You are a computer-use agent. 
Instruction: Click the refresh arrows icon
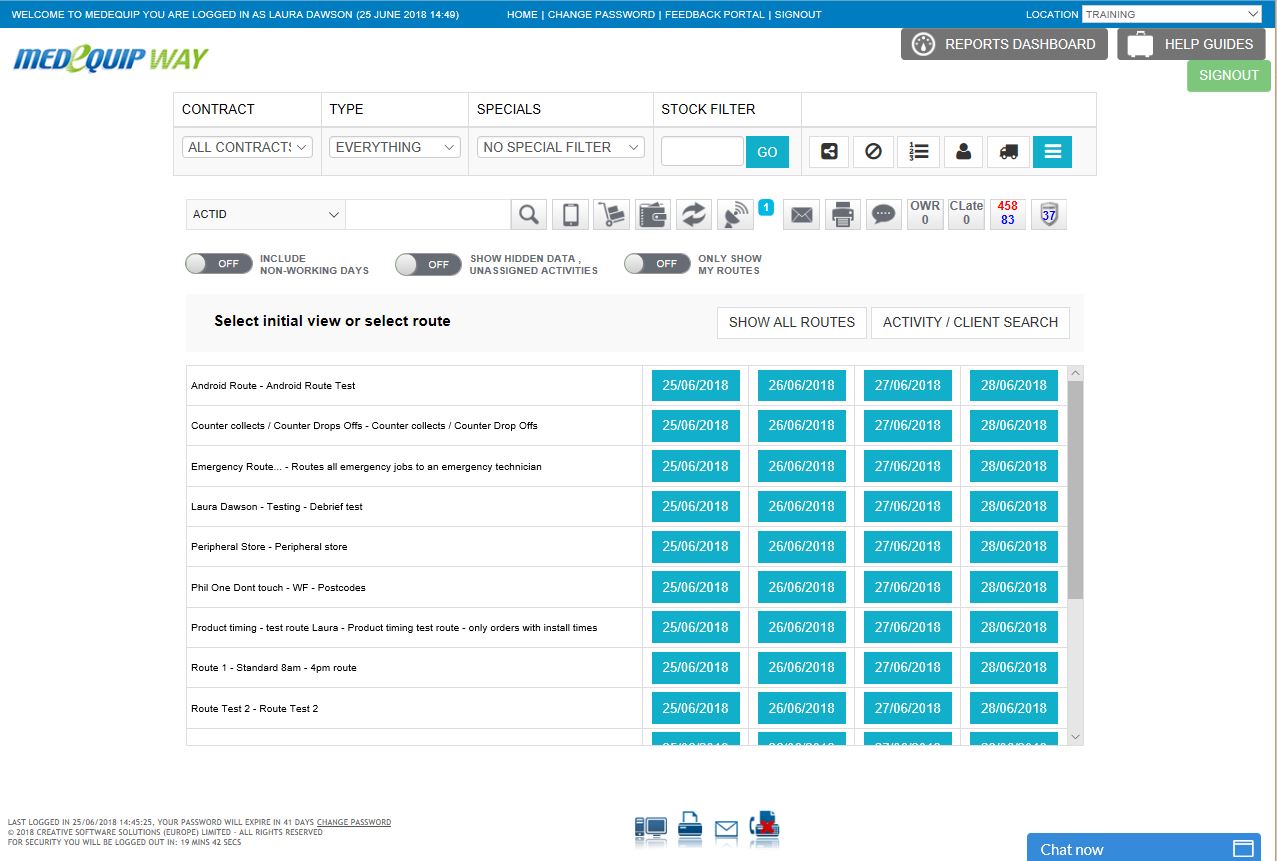tap(693, 214)
